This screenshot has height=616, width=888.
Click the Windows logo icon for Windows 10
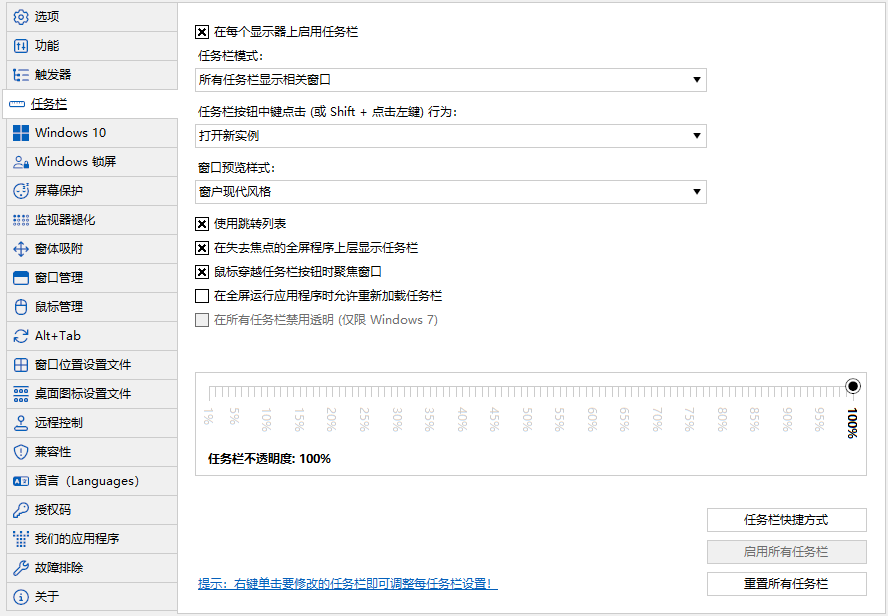coord(21,133)
